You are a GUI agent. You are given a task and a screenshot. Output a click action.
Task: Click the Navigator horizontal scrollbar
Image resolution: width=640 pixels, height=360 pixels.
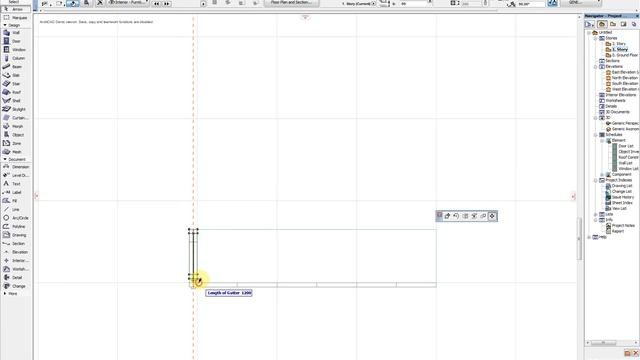[603, 343]
